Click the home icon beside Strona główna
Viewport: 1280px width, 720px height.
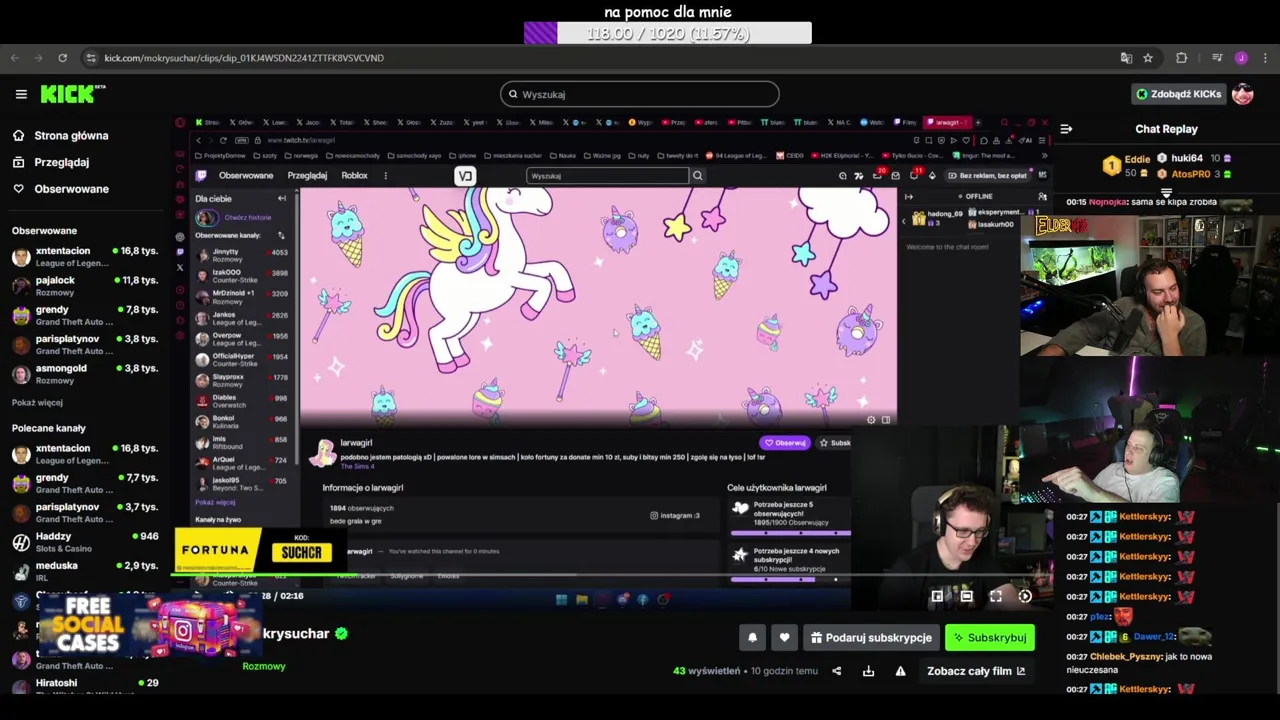(18, 135)
